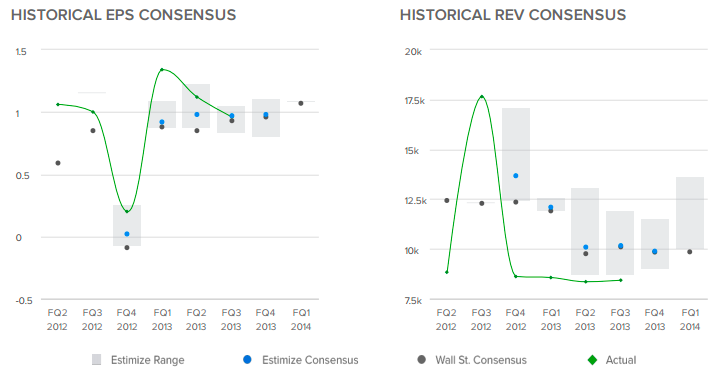Select EPS actual low point at FQ4 2012
The height and width of the screenshot is (372, 709).
[127, 212]
